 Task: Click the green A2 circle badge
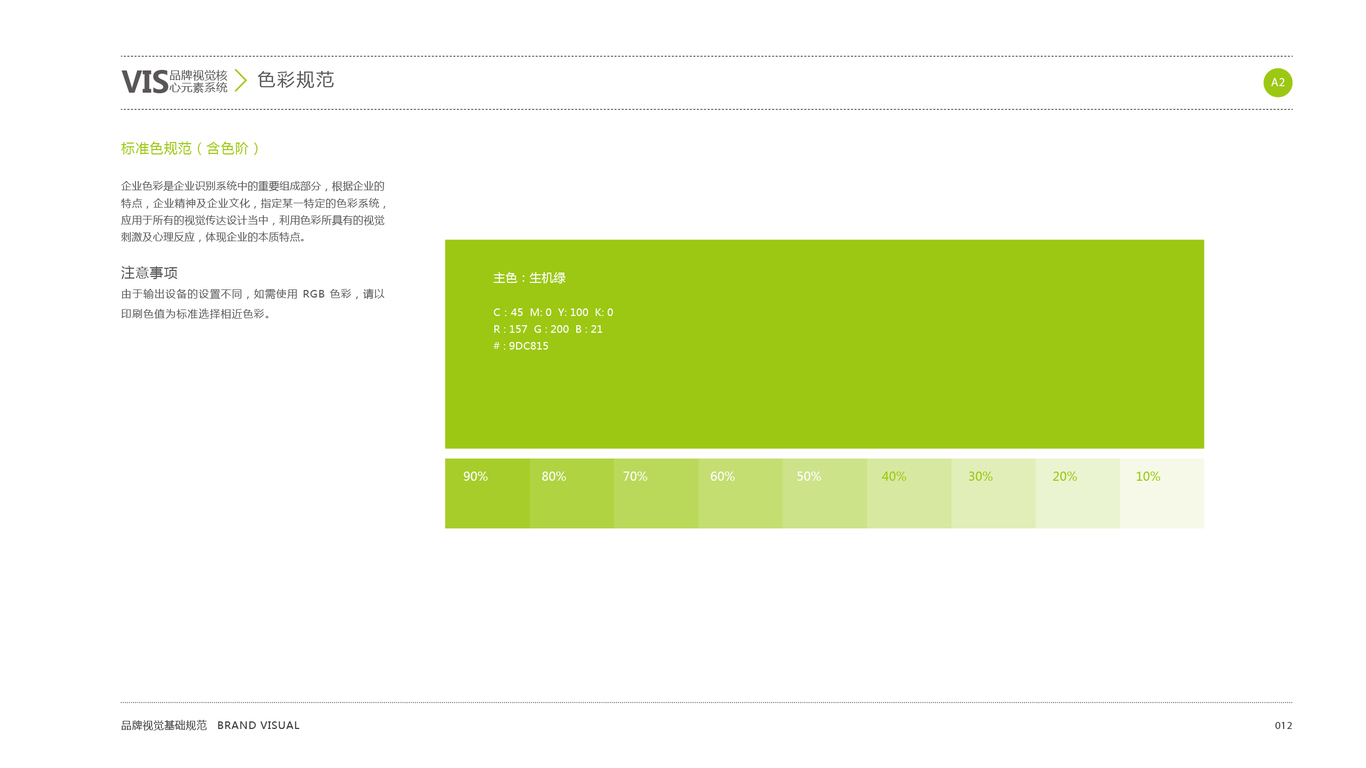click(1277, 83)
